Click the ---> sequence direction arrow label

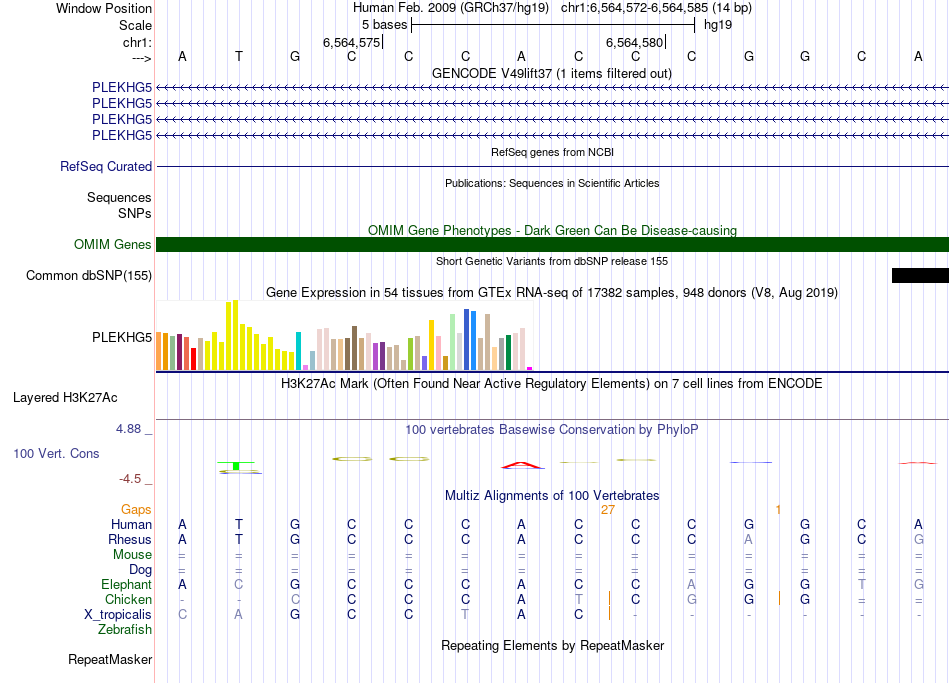point(141,58)
